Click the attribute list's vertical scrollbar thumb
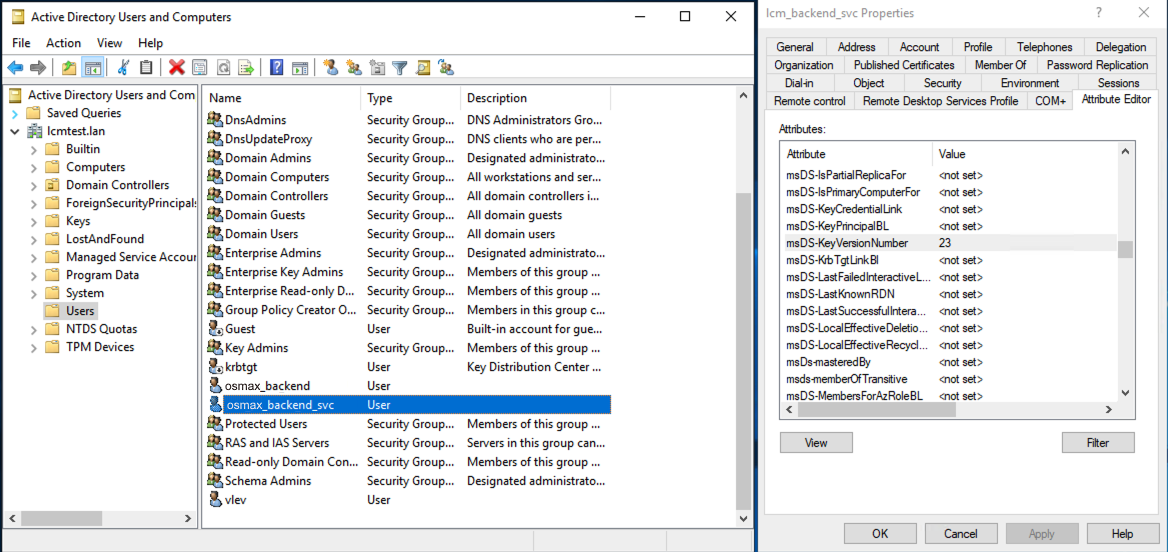 click(1125, 249)
